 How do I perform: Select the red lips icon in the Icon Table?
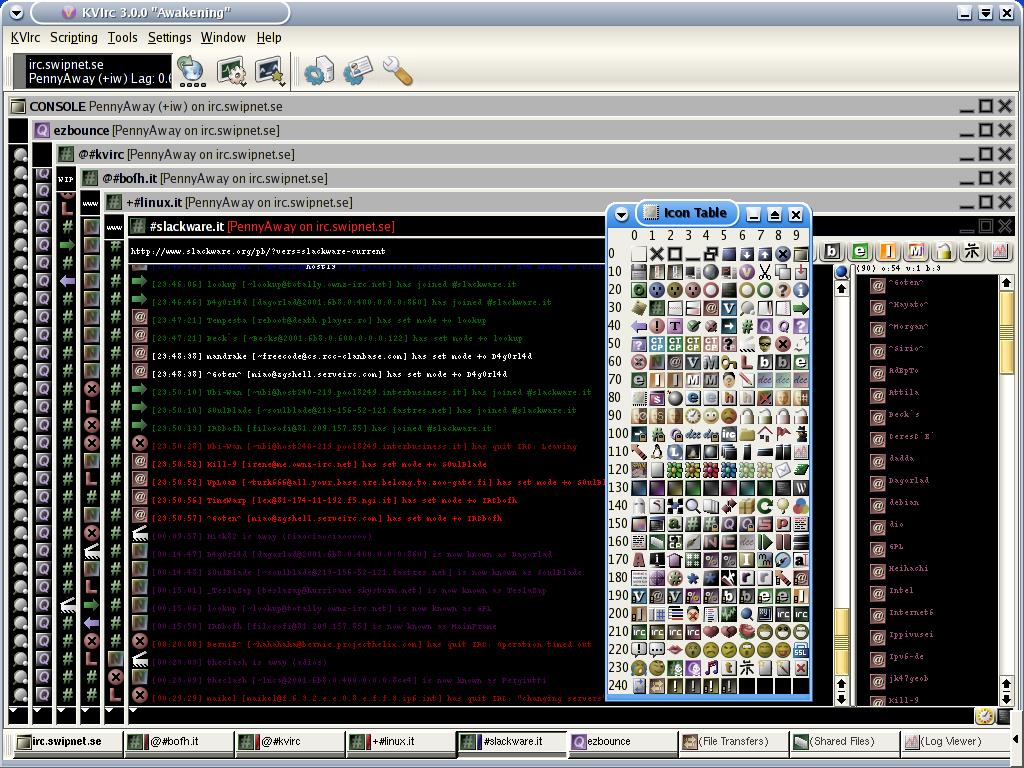click(675, 650)
